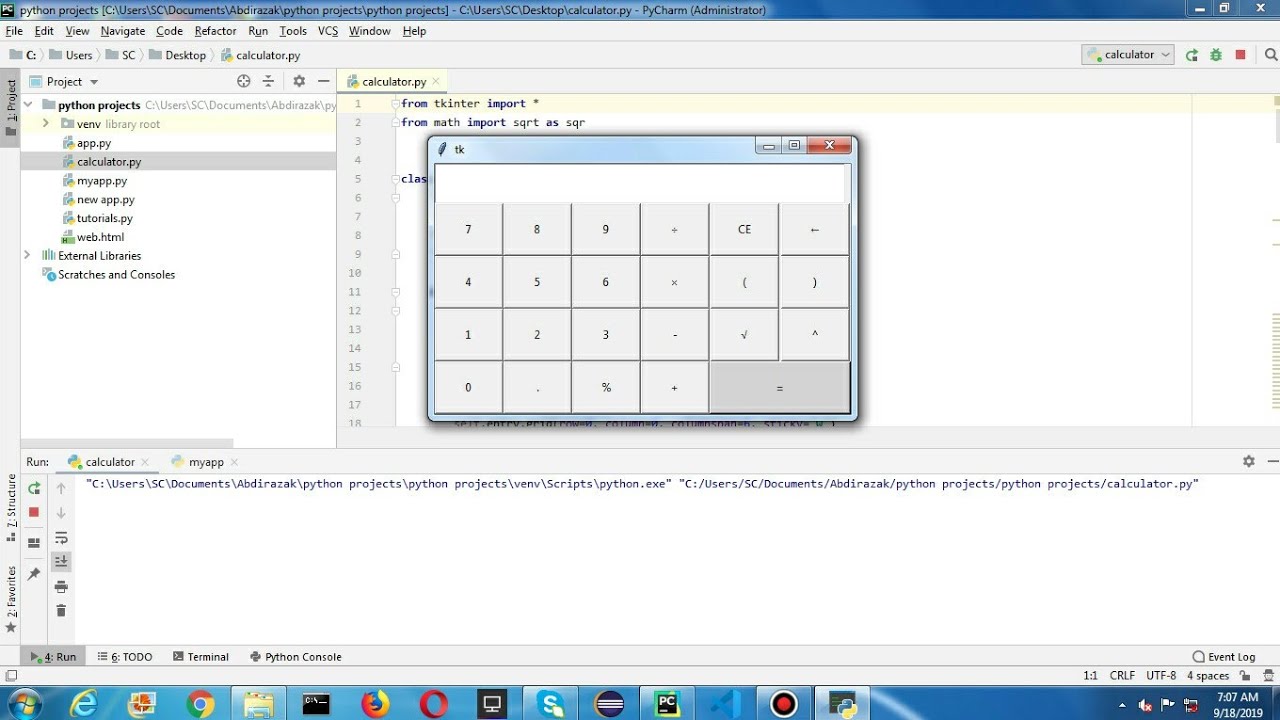
Task: Close the calculator.py editor tab
Action: 436,81
